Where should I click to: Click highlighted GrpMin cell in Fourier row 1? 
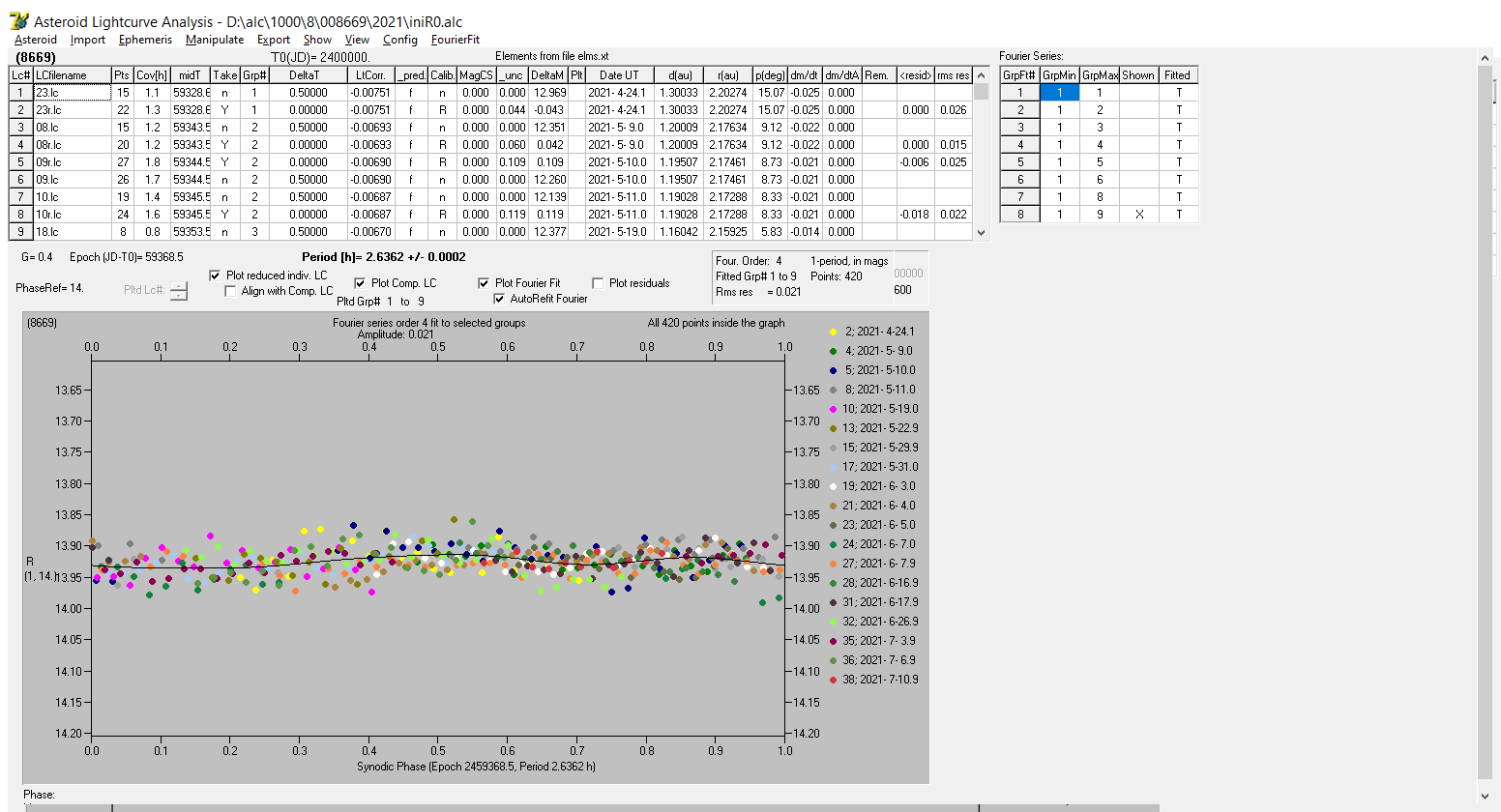coord(1059,93)
